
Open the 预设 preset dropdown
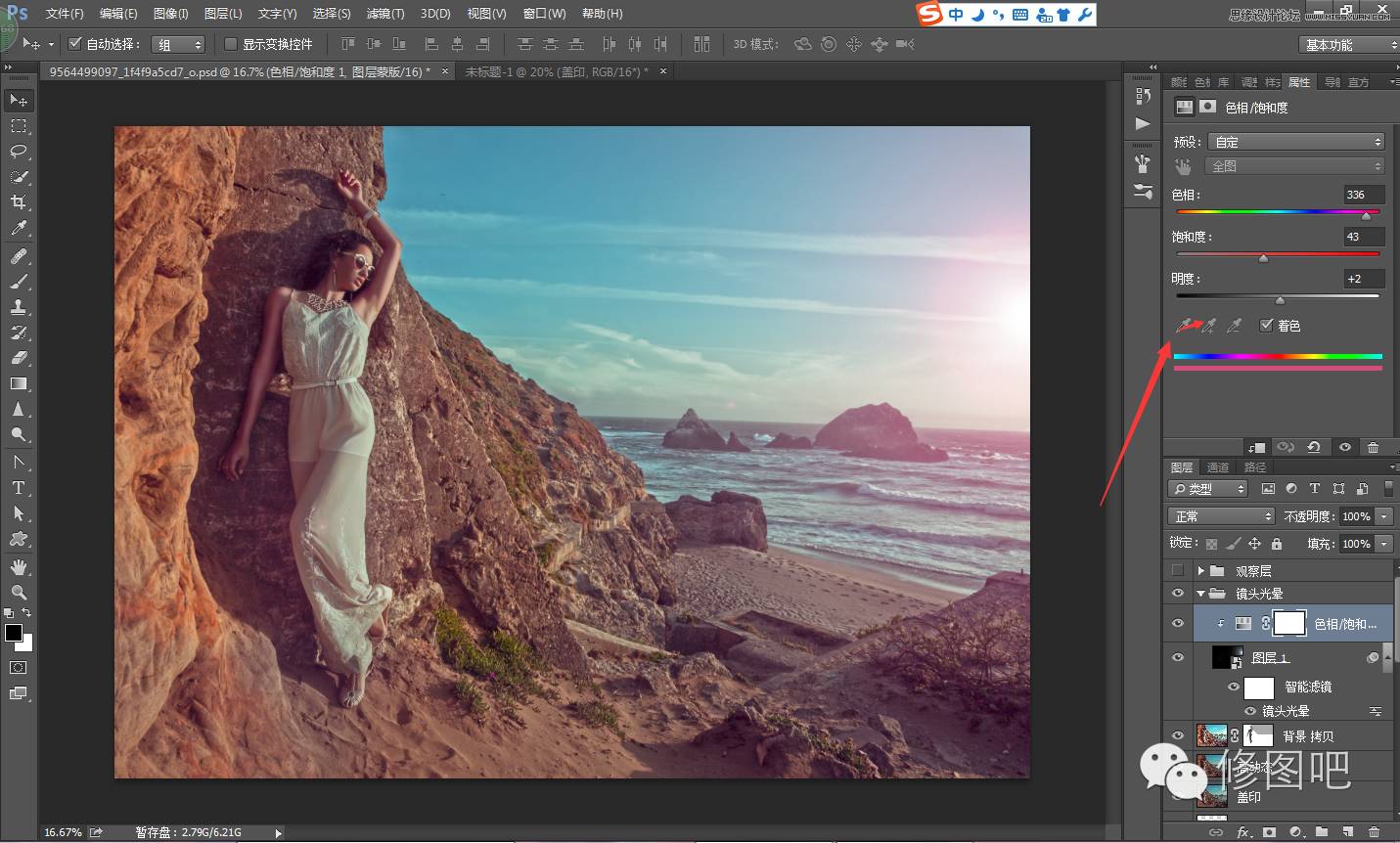coord(1296,142)
